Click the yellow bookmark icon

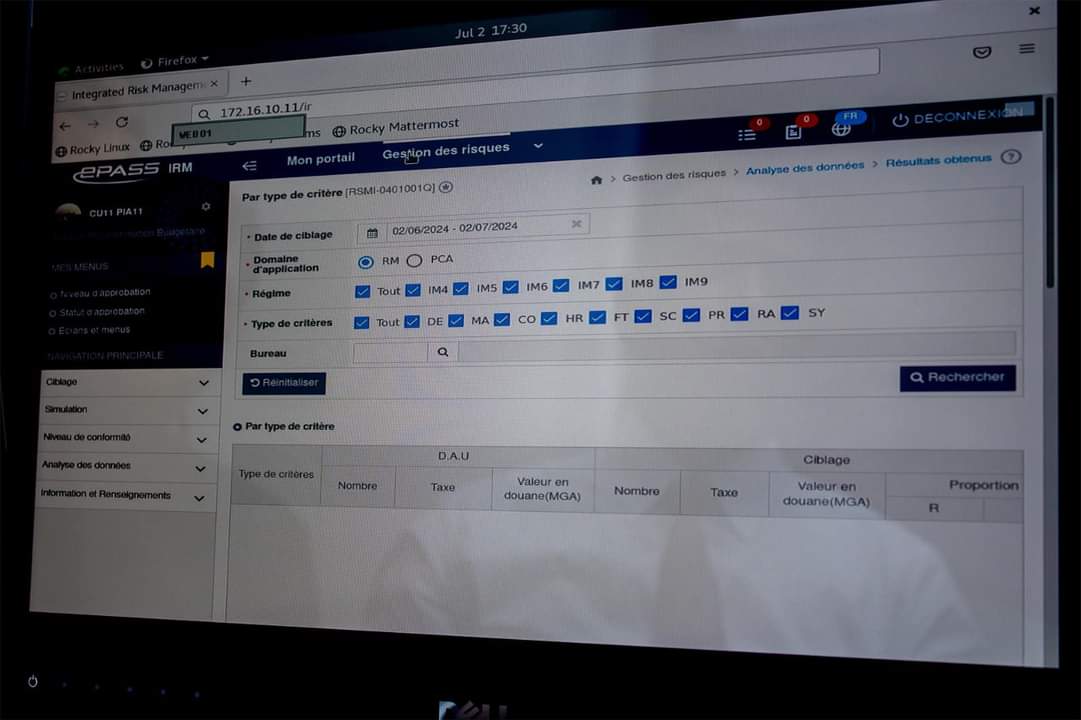207,260
